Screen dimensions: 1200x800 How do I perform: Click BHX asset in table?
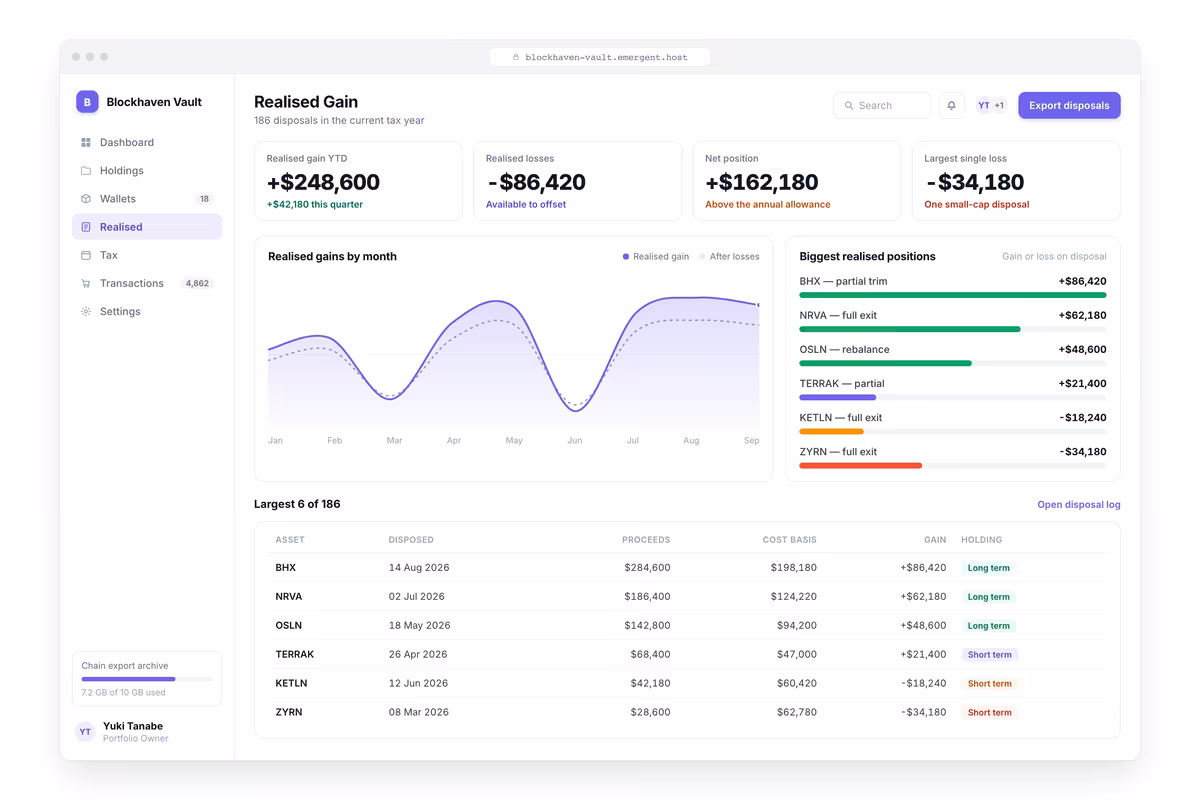[x=286, y=568]
